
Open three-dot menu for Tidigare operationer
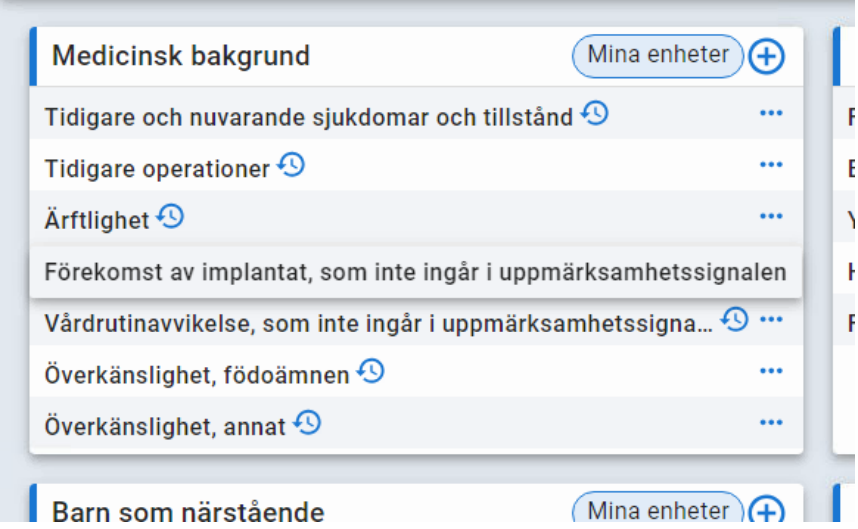point(770,165)
